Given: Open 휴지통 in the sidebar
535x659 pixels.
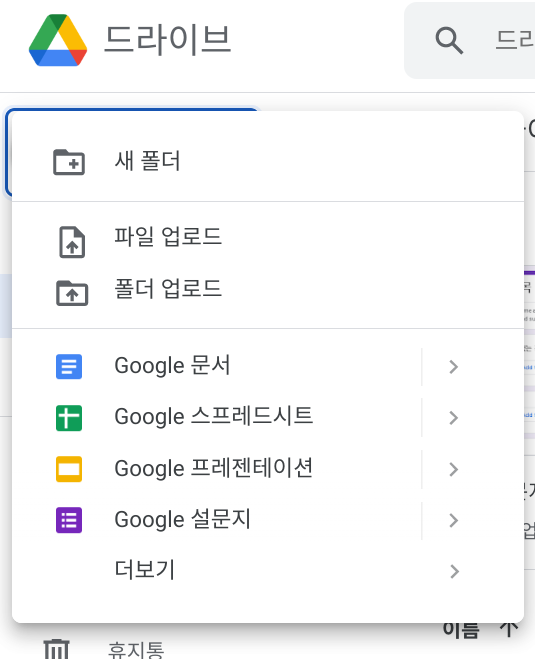Looking at the screenshot, I should [x=136, y=650].
